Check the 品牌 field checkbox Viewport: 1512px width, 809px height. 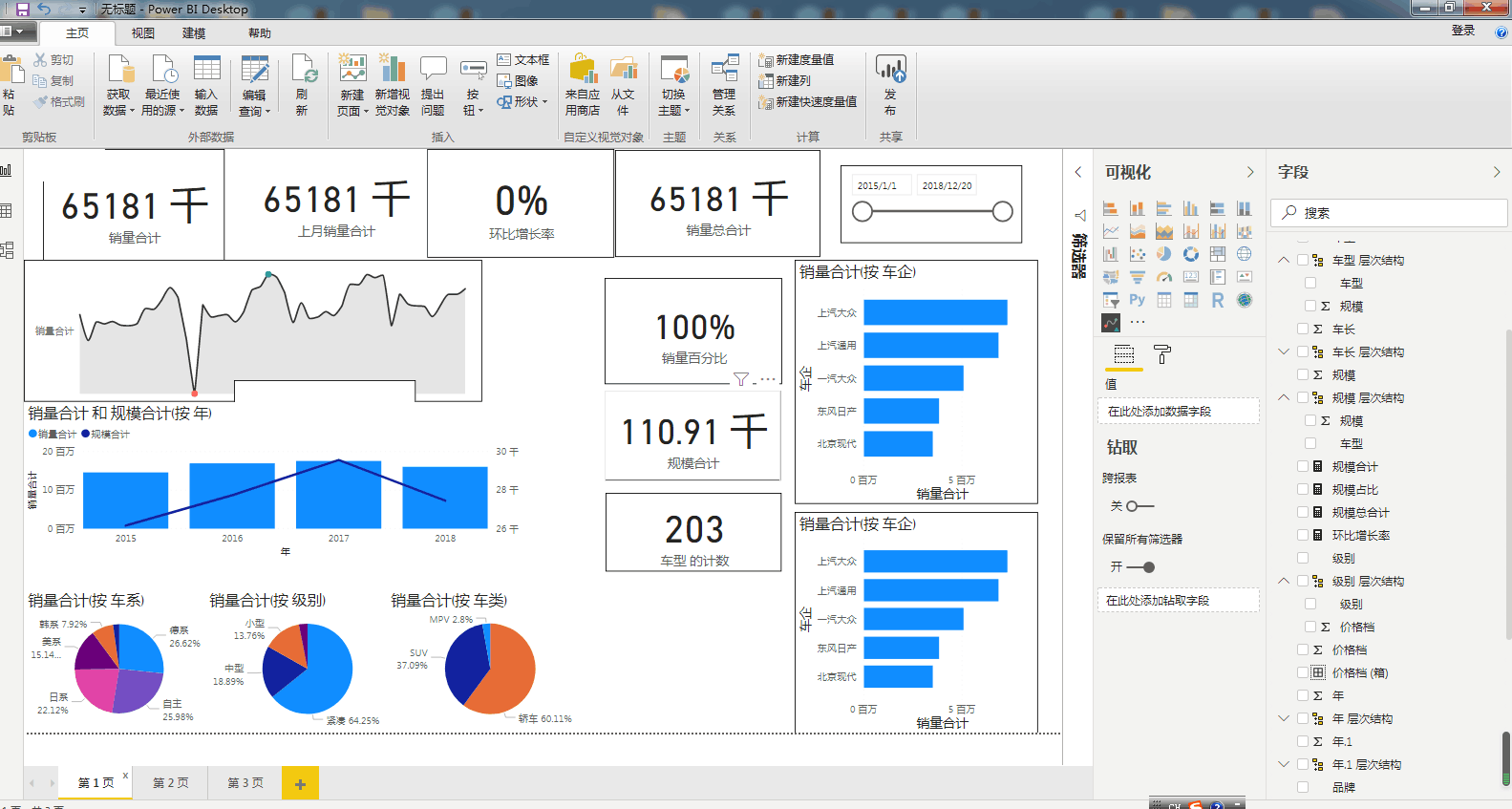(x=1303, y=787)
